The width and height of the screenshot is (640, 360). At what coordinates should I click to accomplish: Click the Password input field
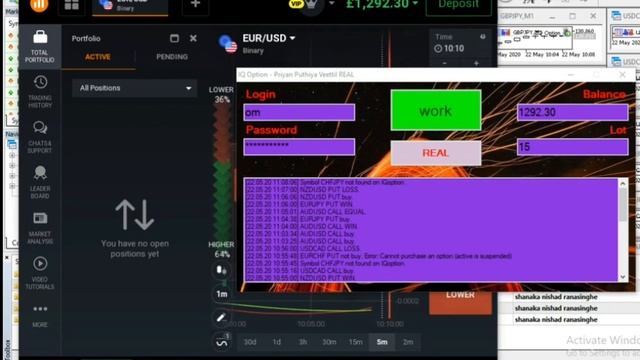[299, 147]
